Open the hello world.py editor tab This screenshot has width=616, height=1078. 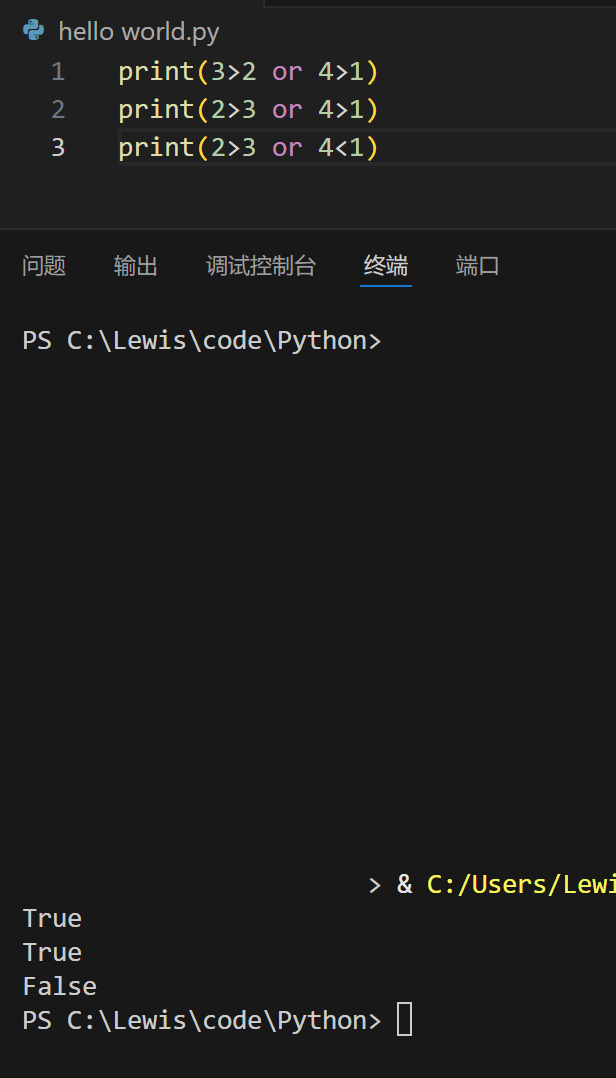(138, 32)
